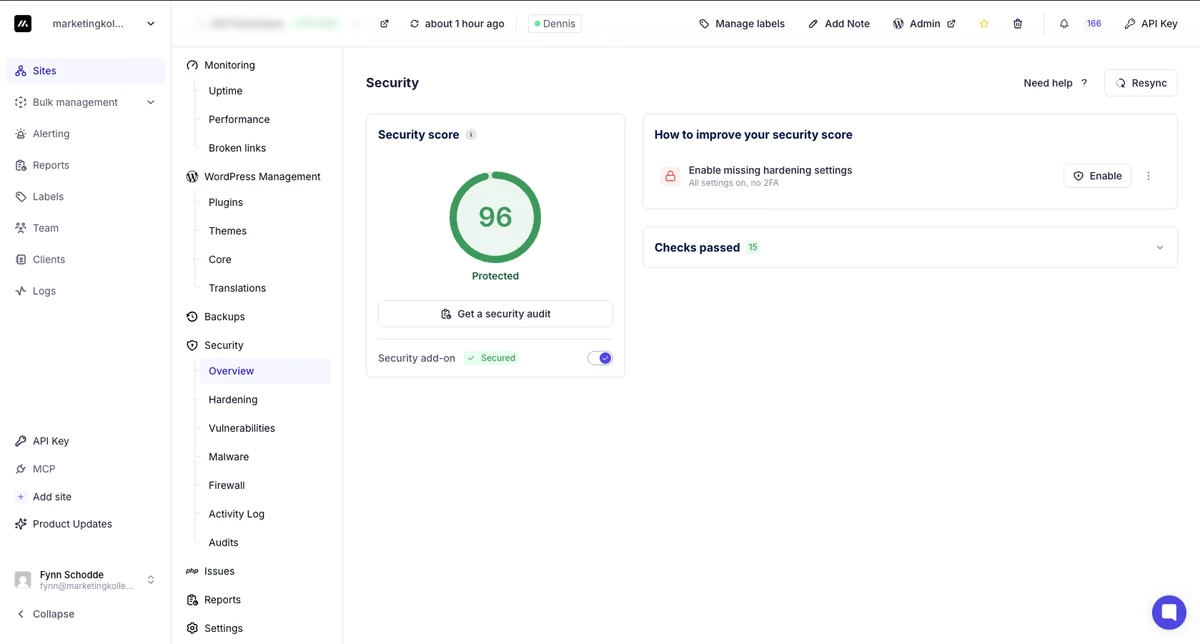Click the Dennis label tag
Viewport: 1200px width, 644px height.
[x=555, y=24]
